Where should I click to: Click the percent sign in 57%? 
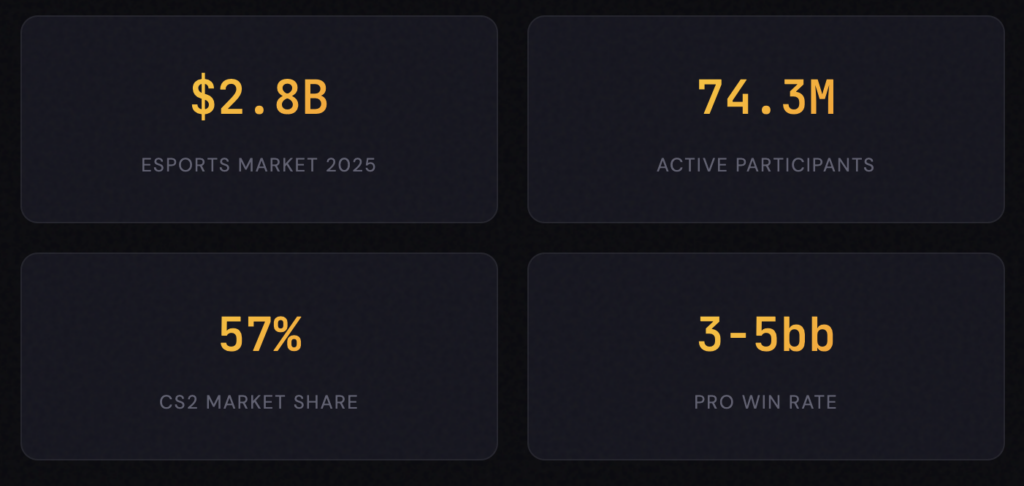click(x=287, y=335)
